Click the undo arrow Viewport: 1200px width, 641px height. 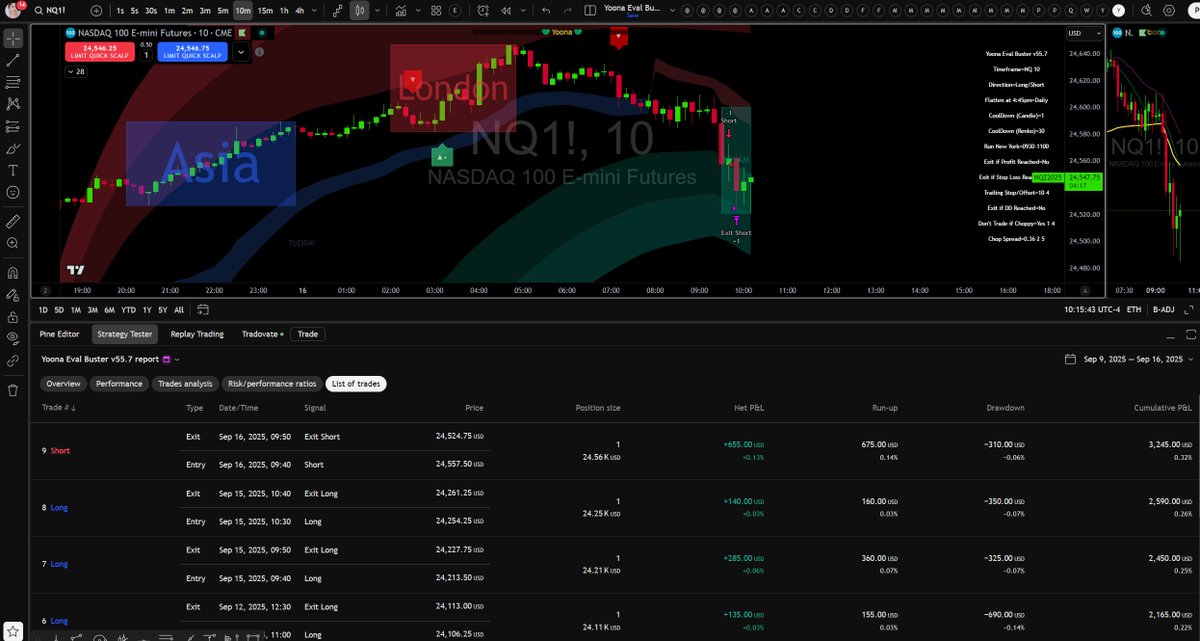(545, 10)
